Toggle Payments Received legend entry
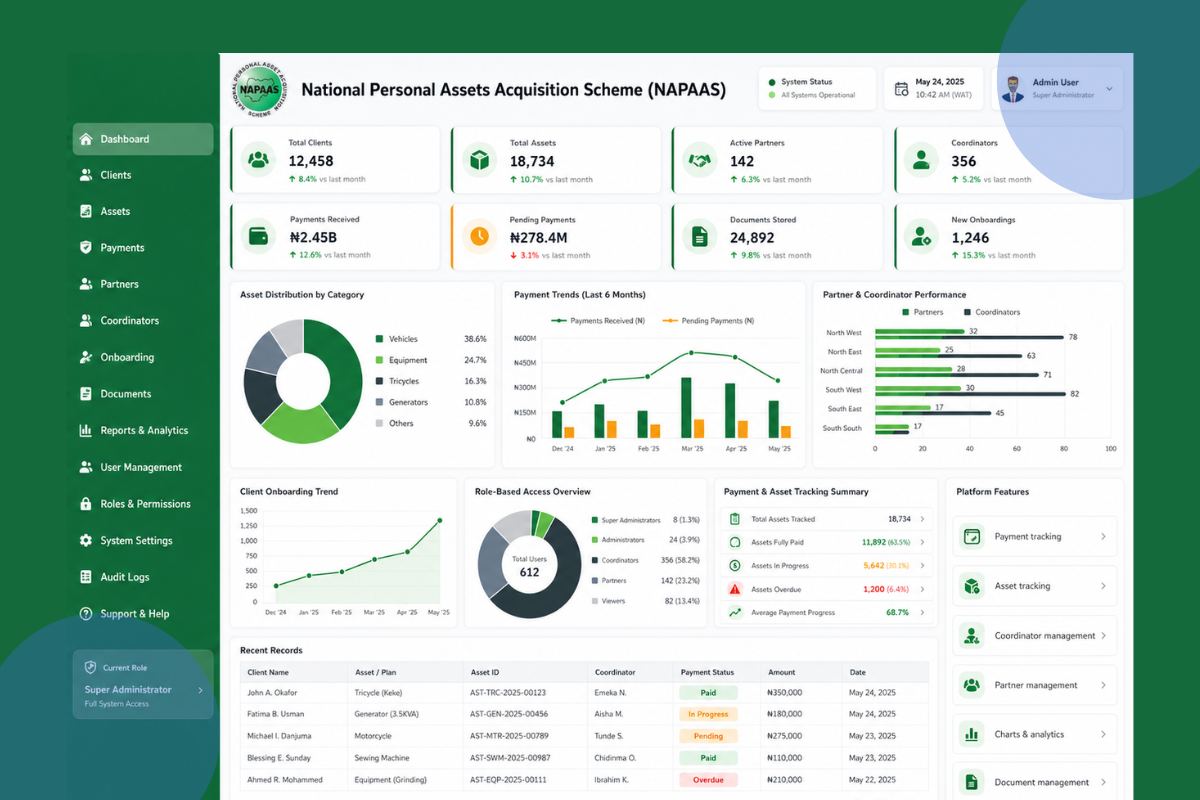The height and width of the screenshot is (800, 1200). pos(598,321)
